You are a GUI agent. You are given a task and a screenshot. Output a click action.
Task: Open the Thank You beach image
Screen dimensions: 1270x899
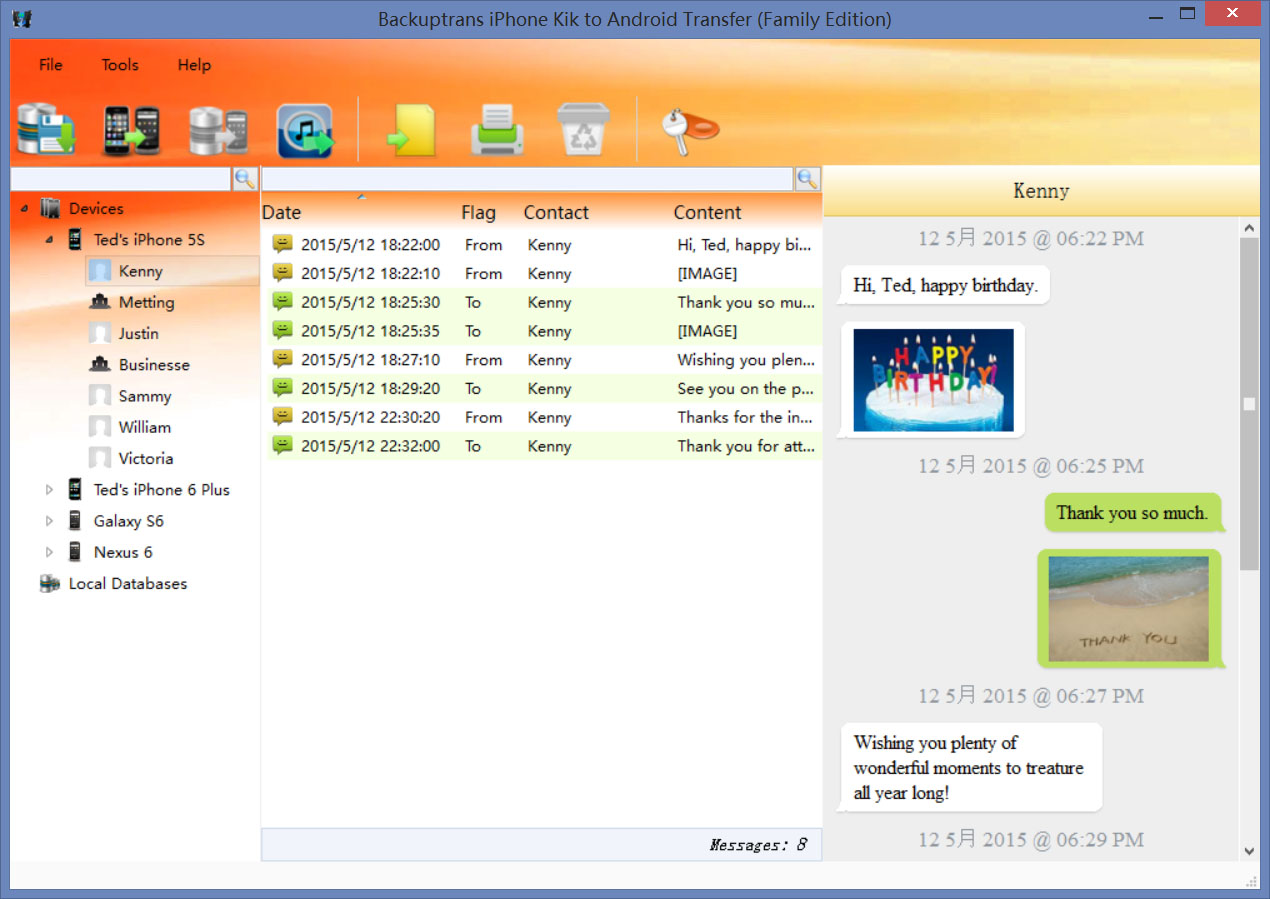tap(1128, 608)
